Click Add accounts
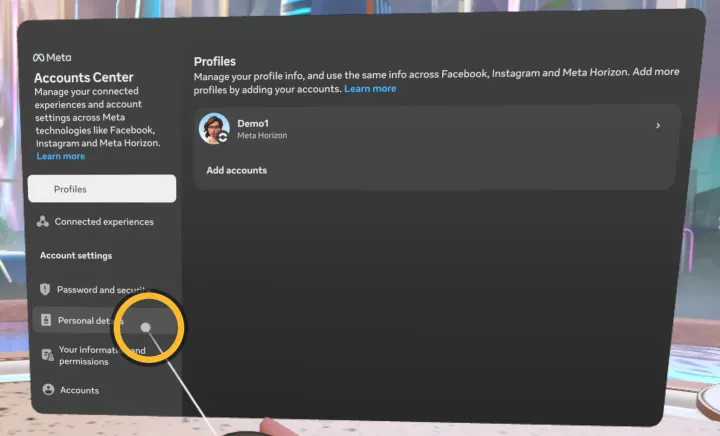The width and height of the screenshot is (720, 436). click(236, 170)
